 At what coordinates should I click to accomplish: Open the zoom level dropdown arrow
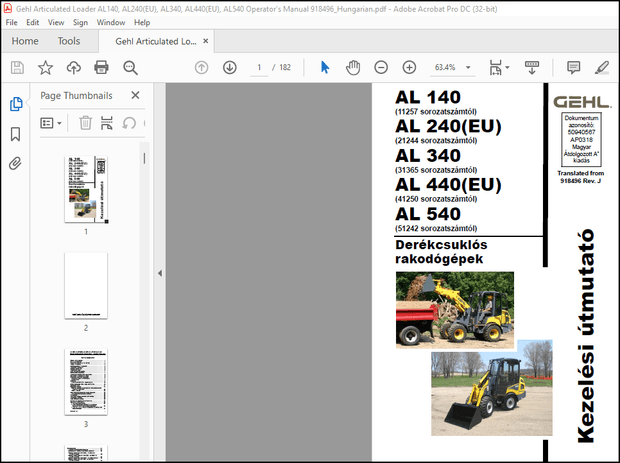(468, 68)
